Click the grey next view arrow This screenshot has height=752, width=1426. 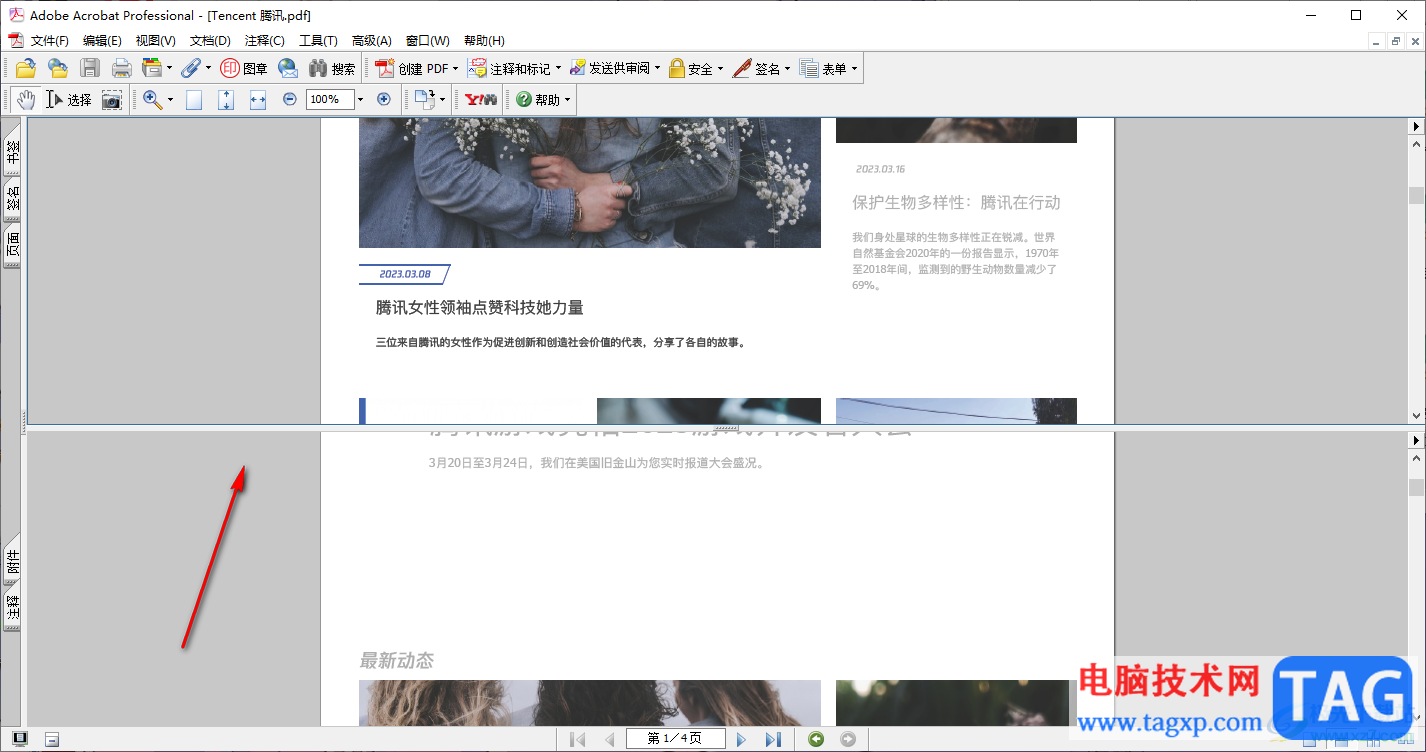(848, 739)
